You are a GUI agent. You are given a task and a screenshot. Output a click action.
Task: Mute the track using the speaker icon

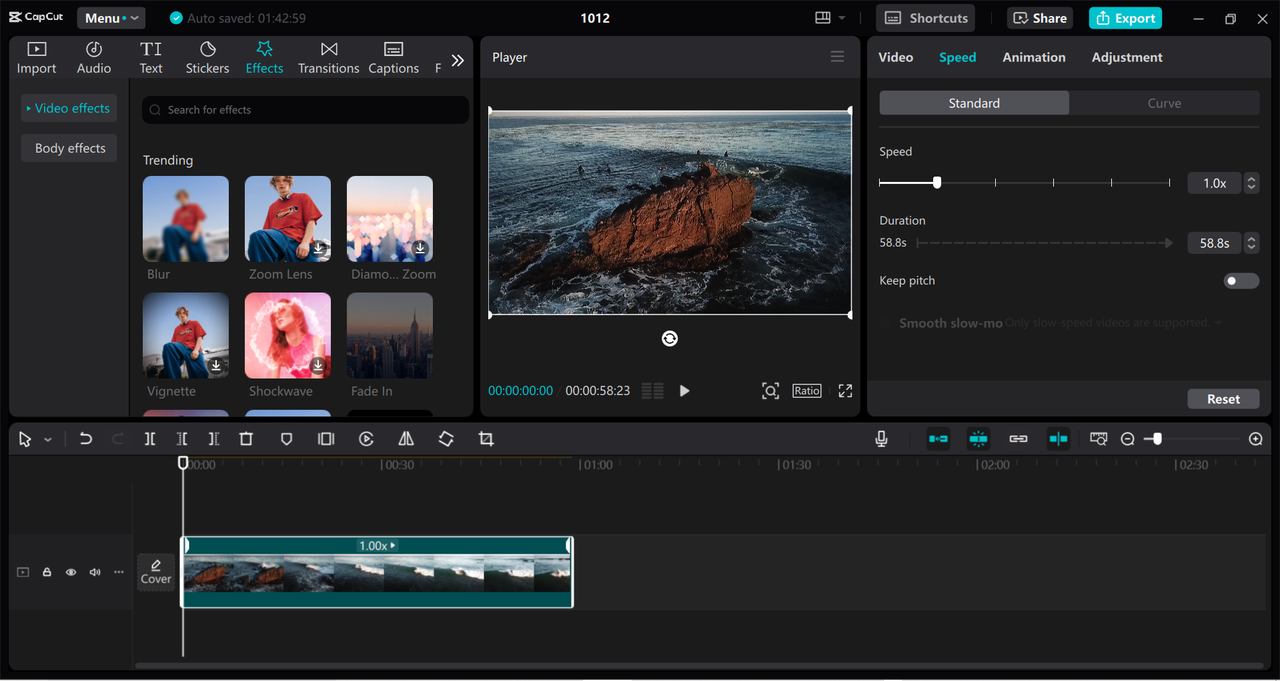95,572
